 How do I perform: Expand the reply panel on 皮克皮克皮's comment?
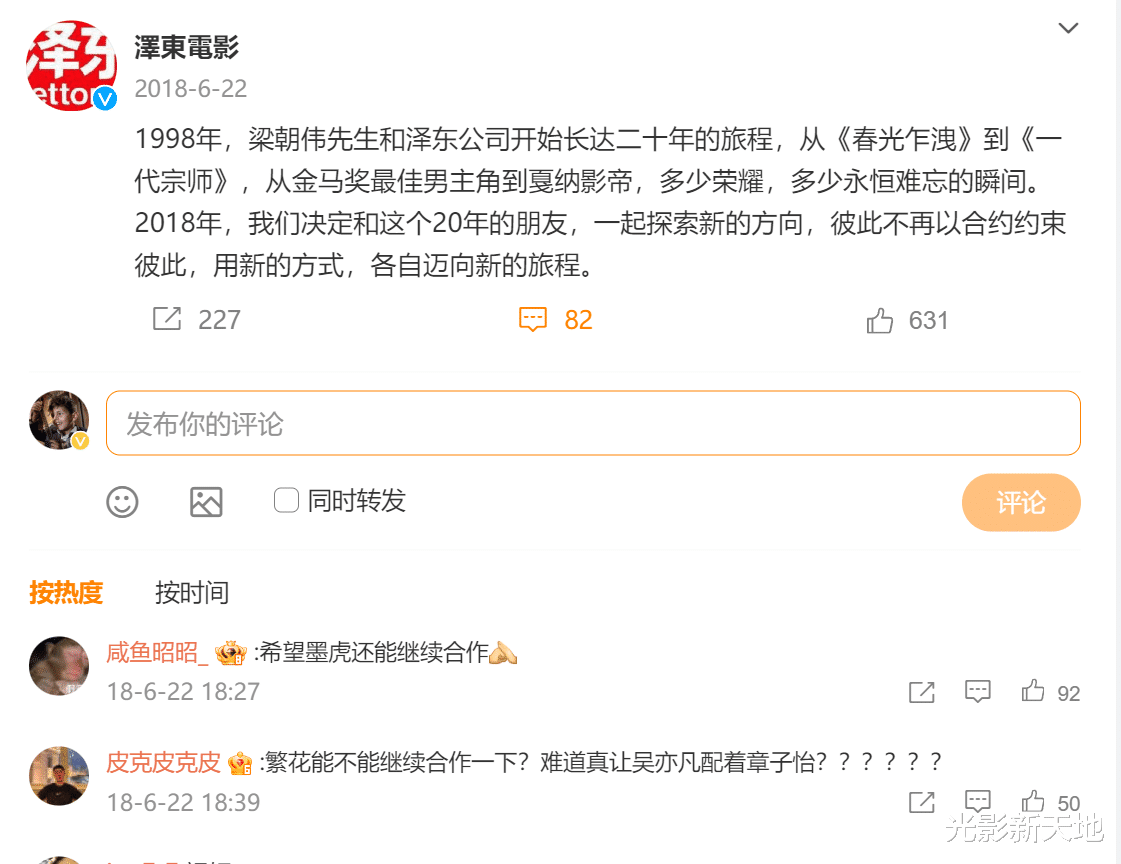click(977, 801)
